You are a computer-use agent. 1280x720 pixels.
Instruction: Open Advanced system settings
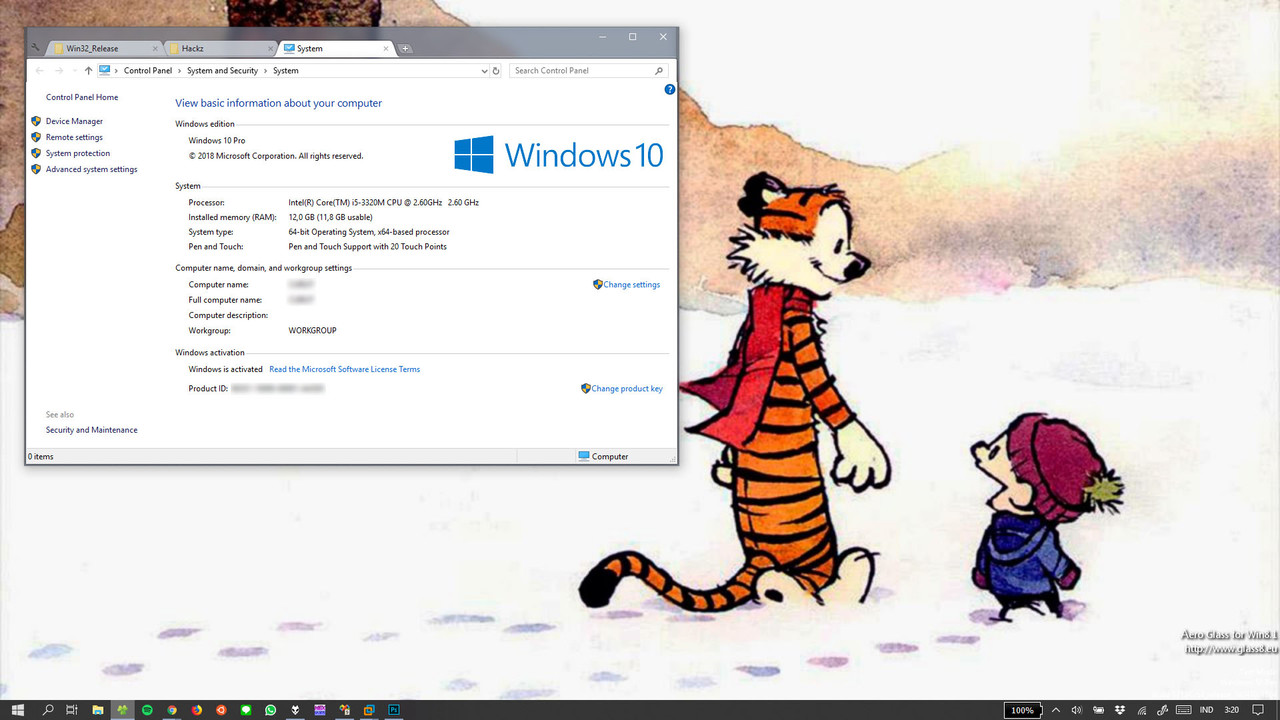pyautogui.click(x=91, y=169)
